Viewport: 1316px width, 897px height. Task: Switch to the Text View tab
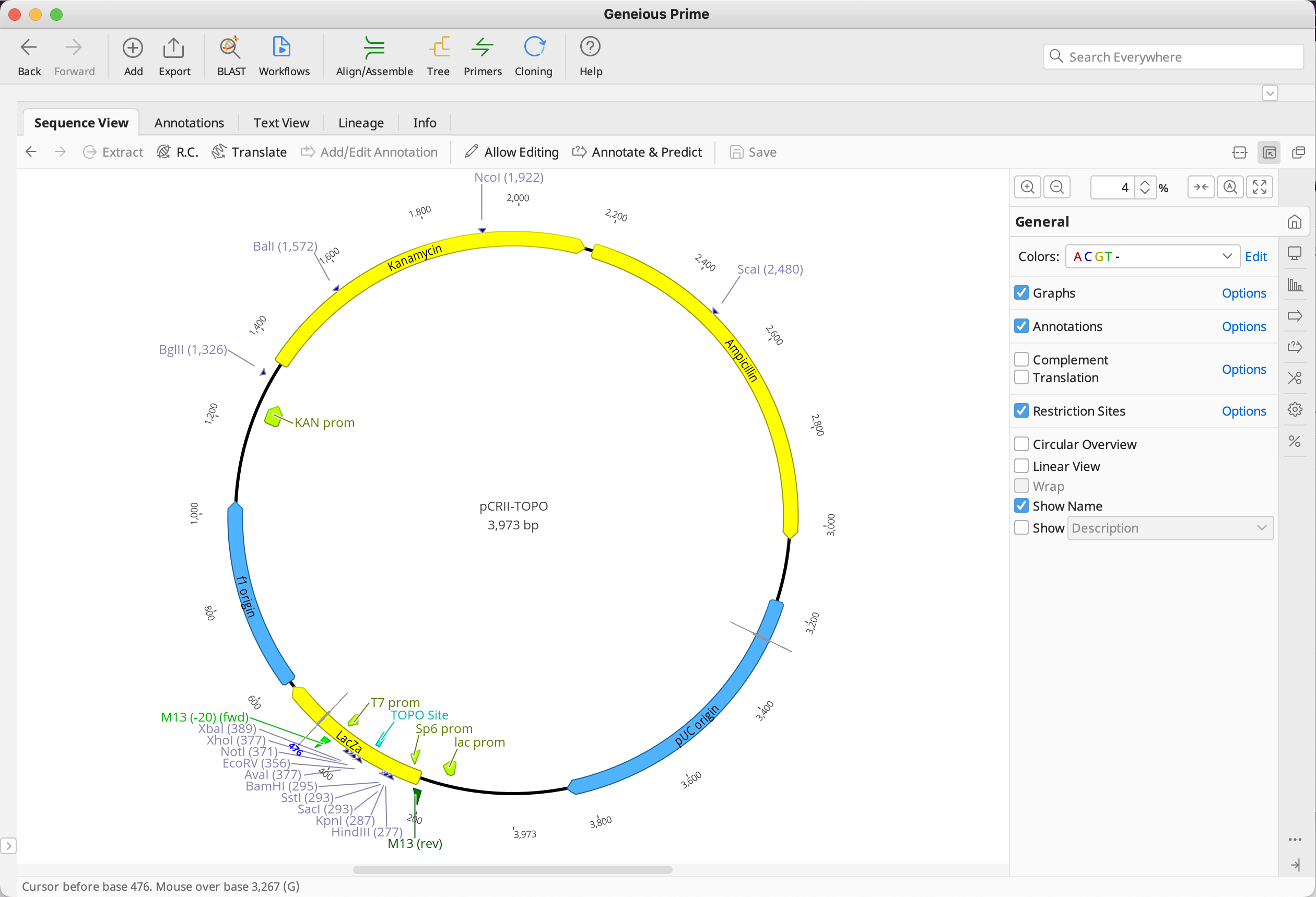point(281,123)
